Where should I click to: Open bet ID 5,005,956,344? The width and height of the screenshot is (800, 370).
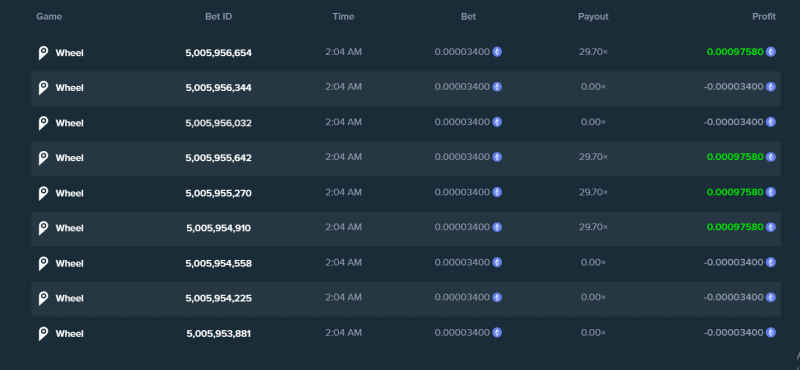[218, 88]
